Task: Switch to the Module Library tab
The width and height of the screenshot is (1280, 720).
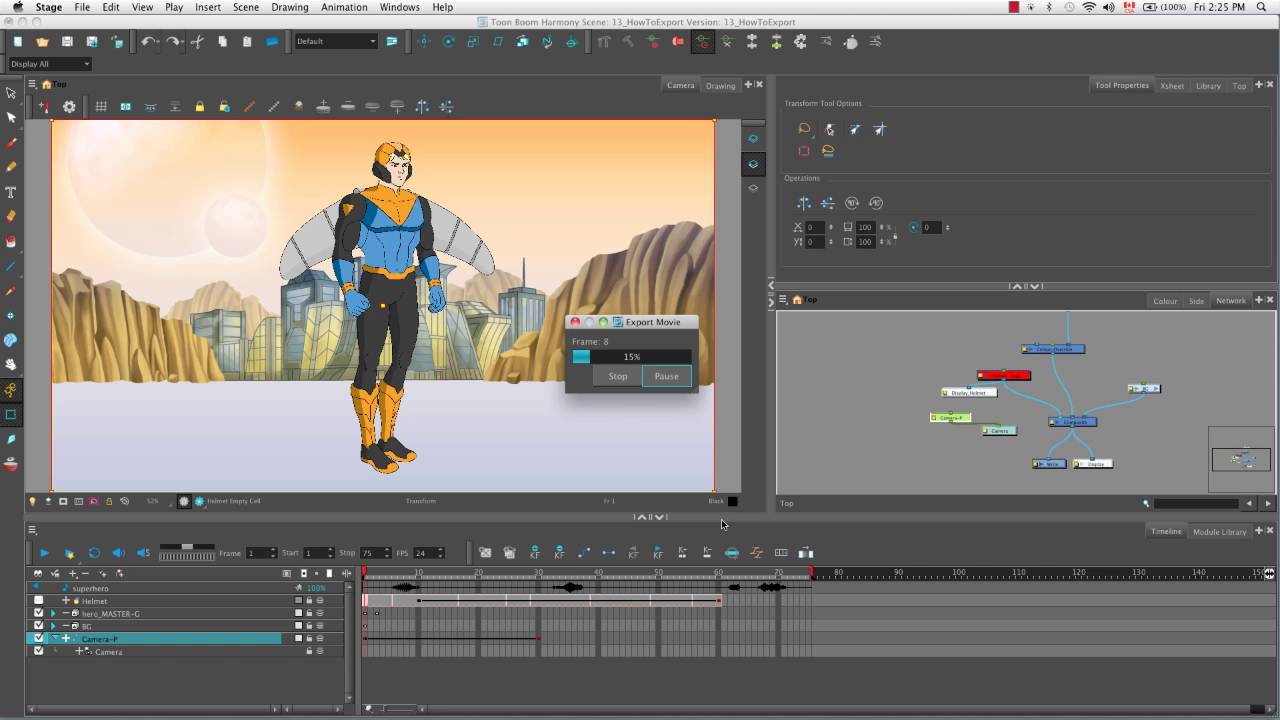Action: 1219,531
